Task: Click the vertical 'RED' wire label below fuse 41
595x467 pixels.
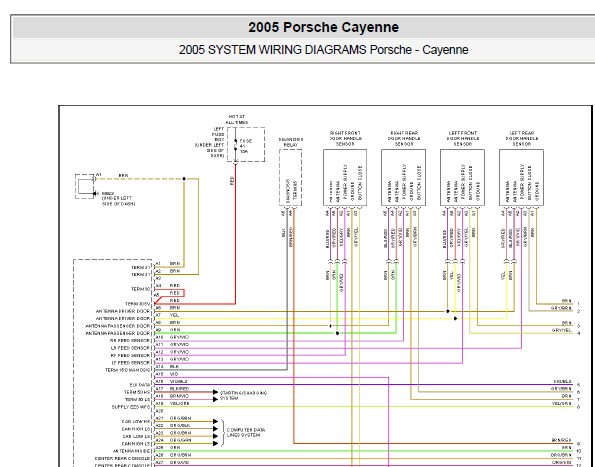Action: coord(232,181)
